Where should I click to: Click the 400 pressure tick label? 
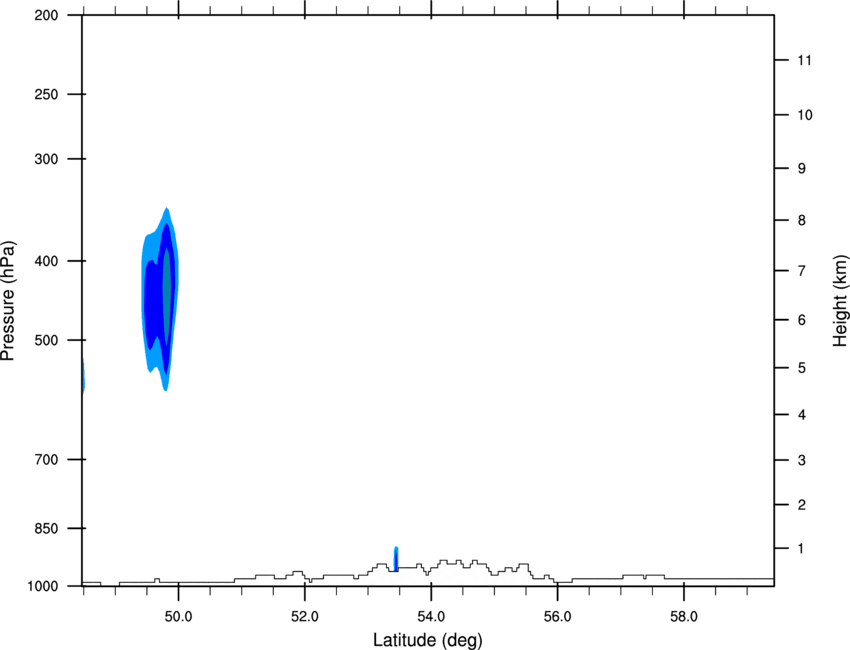[47, 261]
